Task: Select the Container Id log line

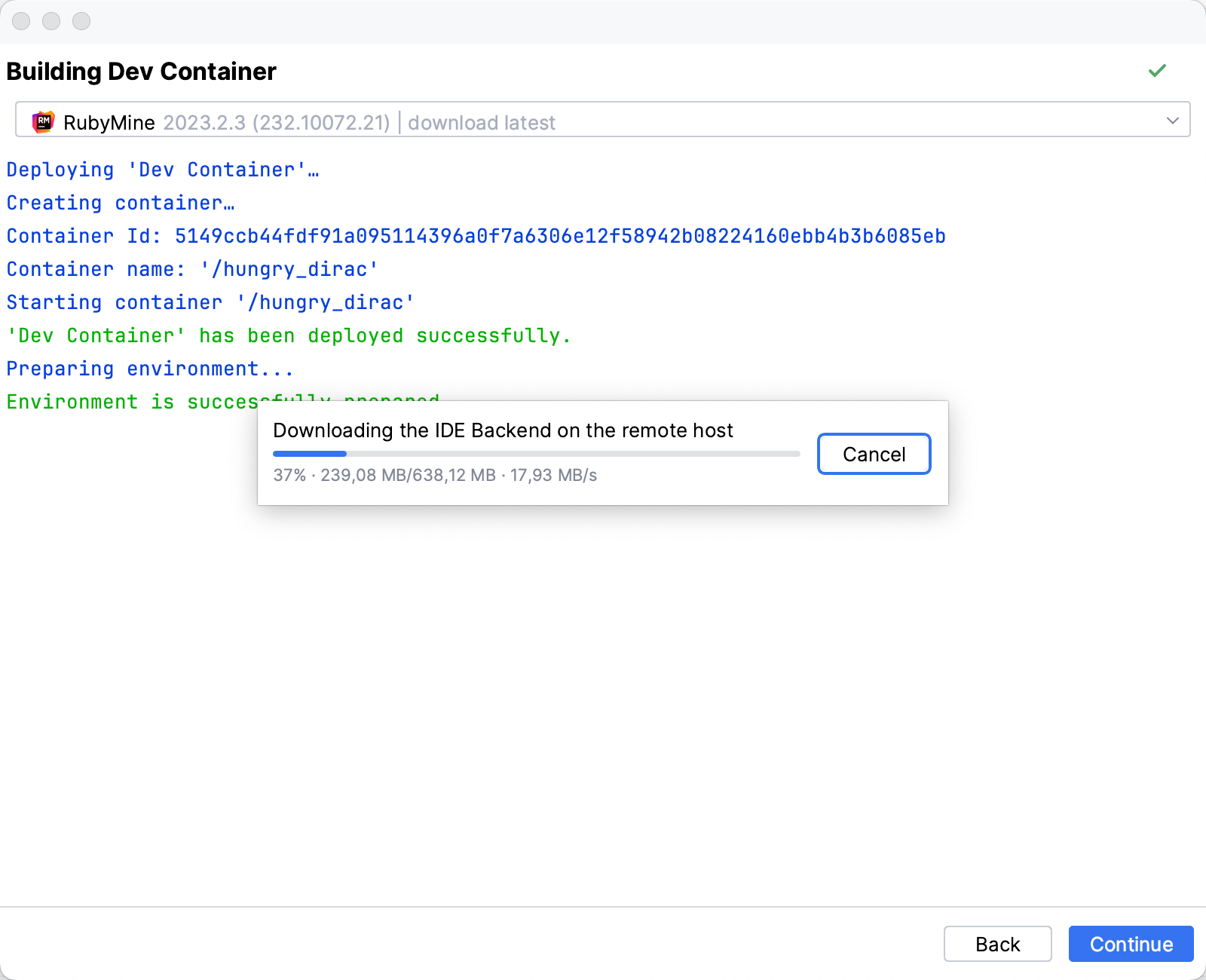Action: tap(475, 236)
